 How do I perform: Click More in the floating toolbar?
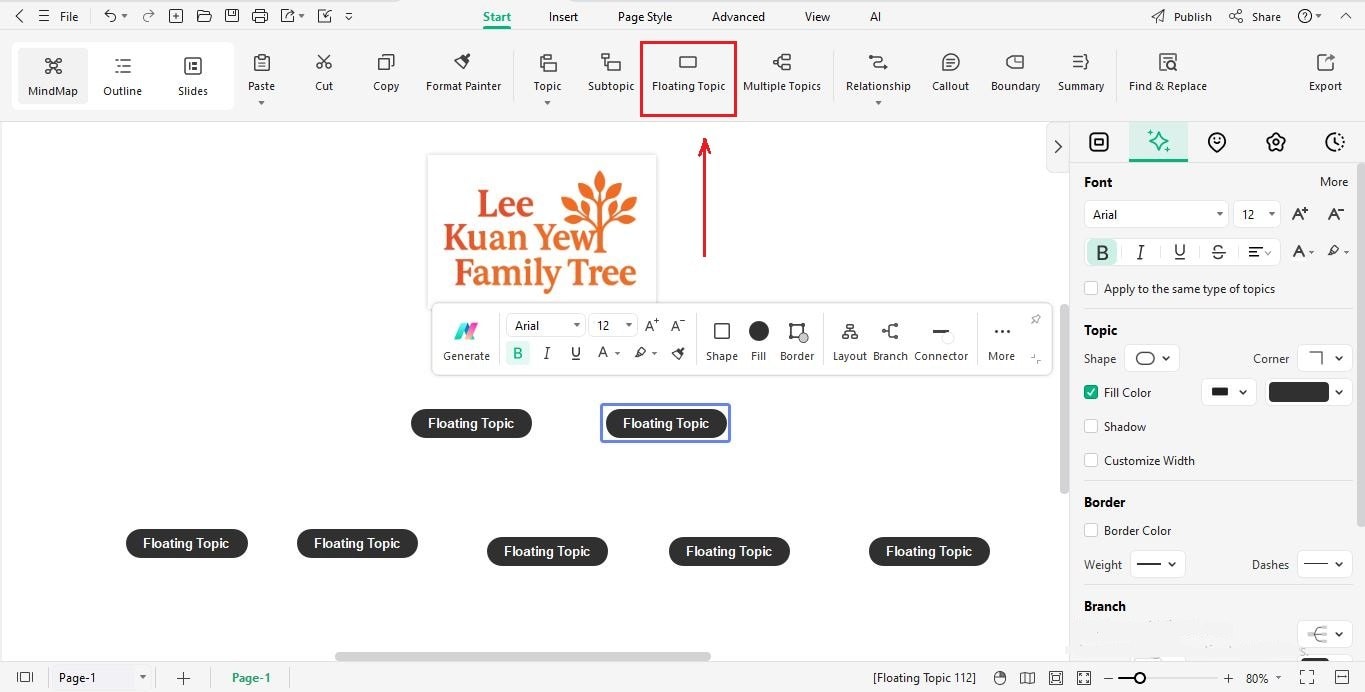tap(1001, 340)
